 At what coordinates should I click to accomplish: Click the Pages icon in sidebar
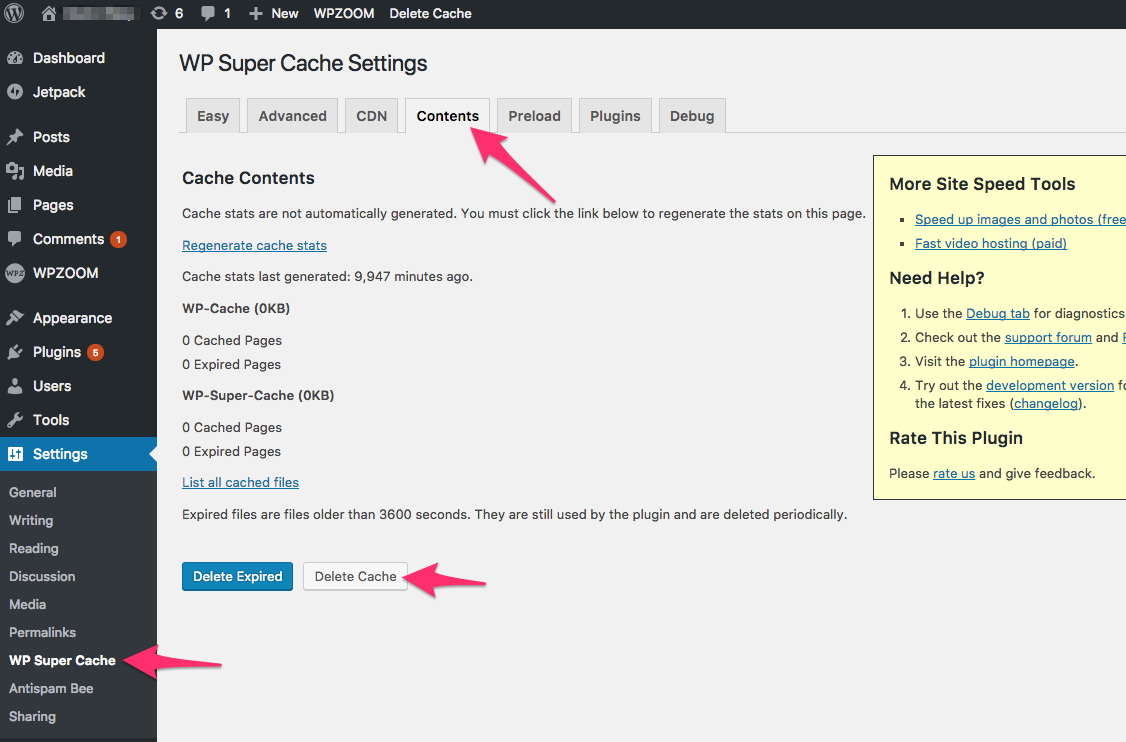[15, 205]
